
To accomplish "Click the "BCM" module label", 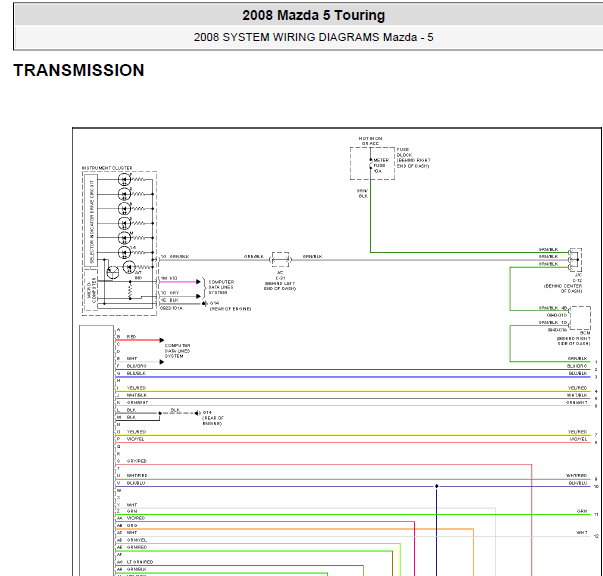I will (x=585, y=333).
